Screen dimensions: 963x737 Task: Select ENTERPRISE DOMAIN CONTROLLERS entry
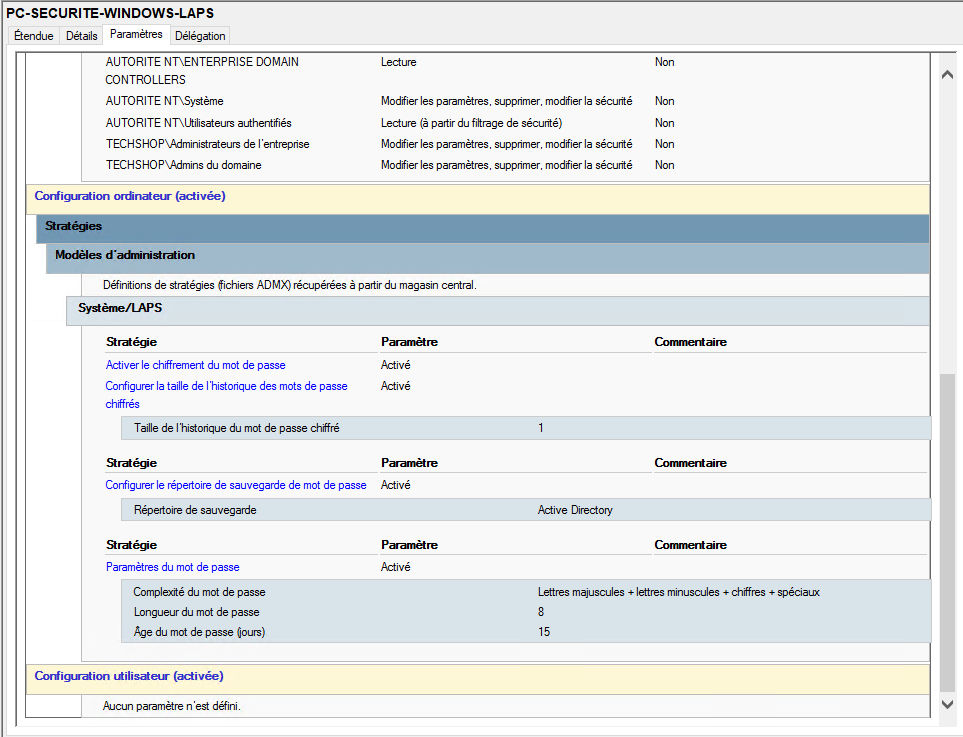click(x=202, y=71)
